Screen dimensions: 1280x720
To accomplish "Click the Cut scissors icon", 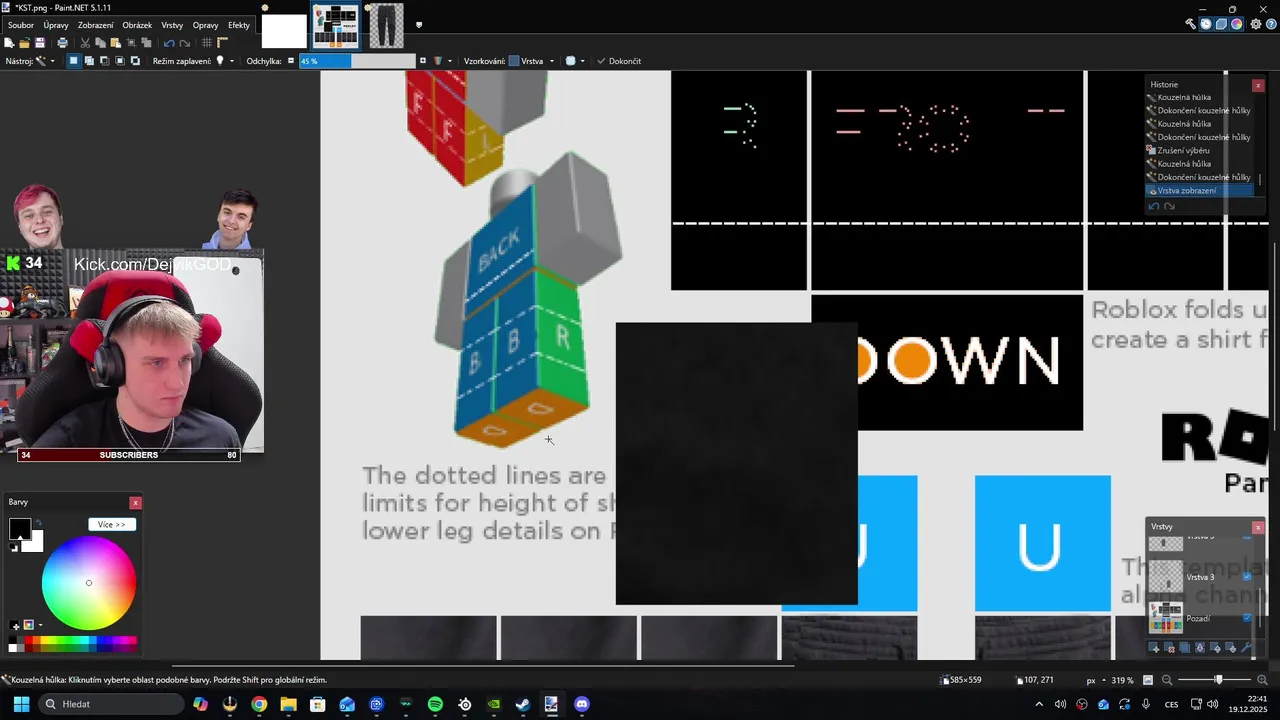I will pos(85,43).
